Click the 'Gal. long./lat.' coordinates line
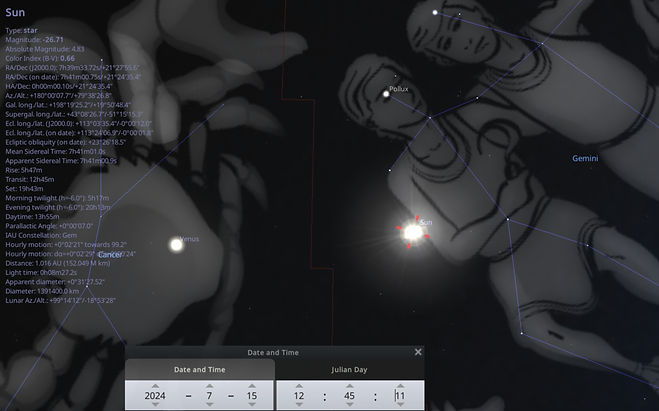Screen dimensions: 659x411 coord(68,105)
